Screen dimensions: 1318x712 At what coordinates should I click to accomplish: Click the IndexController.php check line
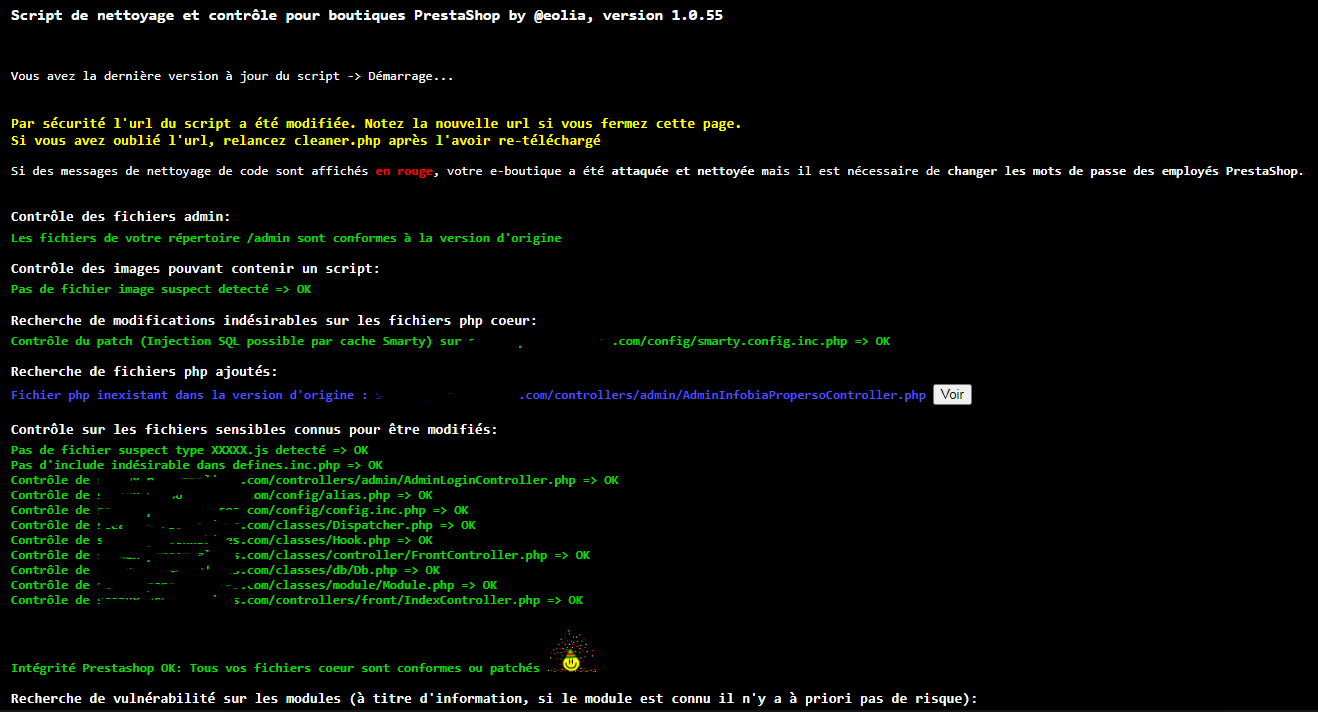pos(297,600)
